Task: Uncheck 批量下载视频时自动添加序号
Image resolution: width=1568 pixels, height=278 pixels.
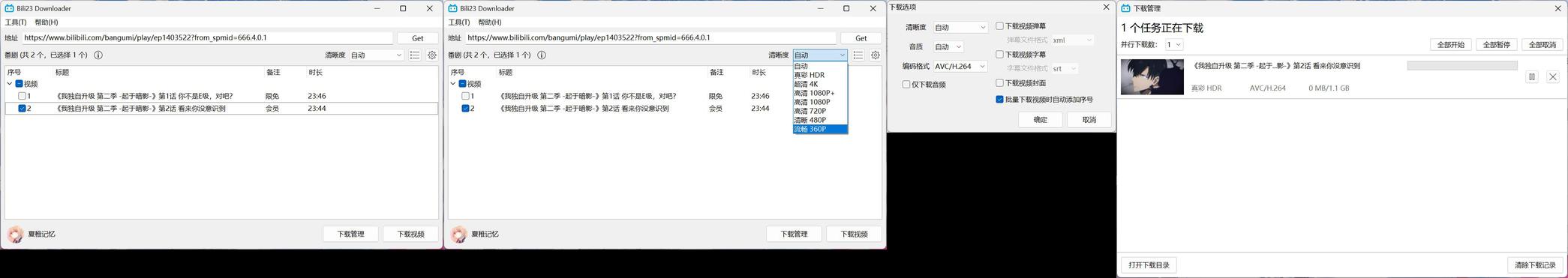Action: 999,99
